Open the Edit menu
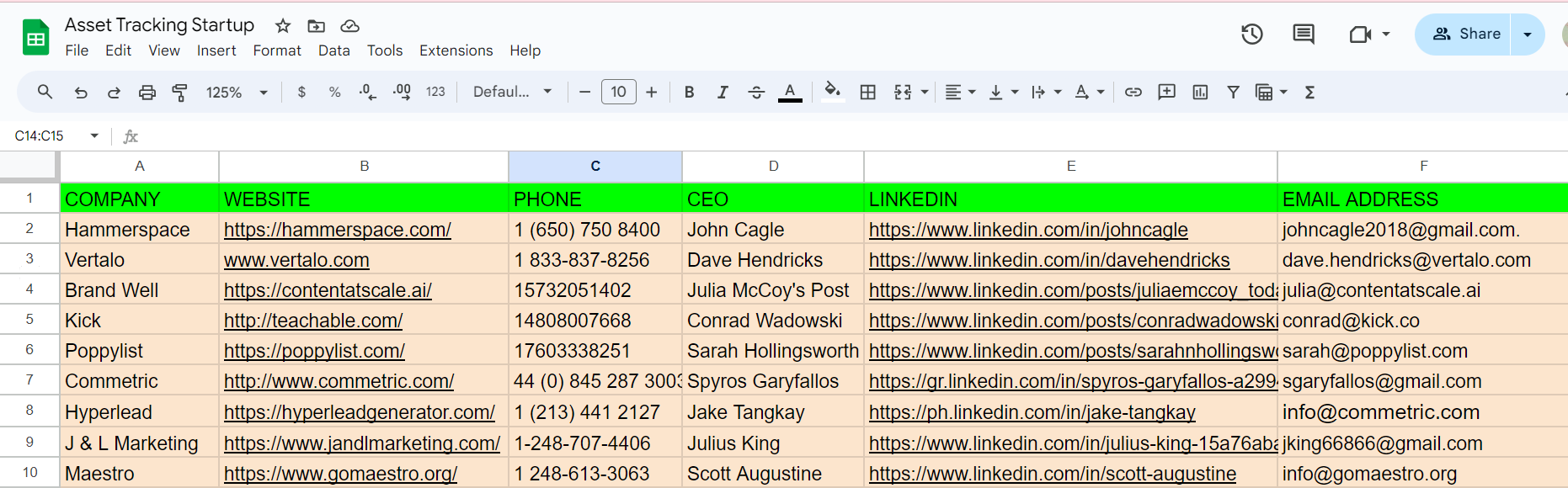 (x=118, y=50)
